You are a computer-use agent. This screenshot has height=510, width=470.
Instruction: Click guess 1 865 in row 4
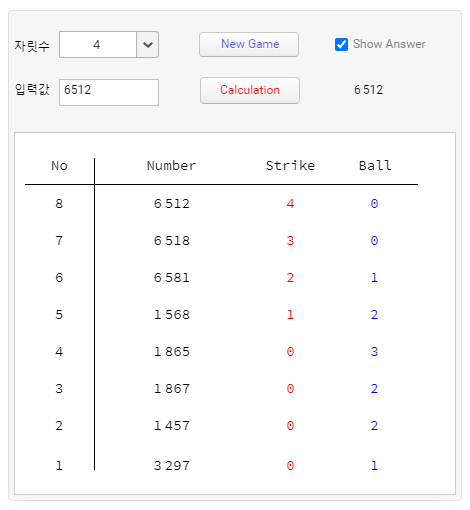[x=172, y=352]
